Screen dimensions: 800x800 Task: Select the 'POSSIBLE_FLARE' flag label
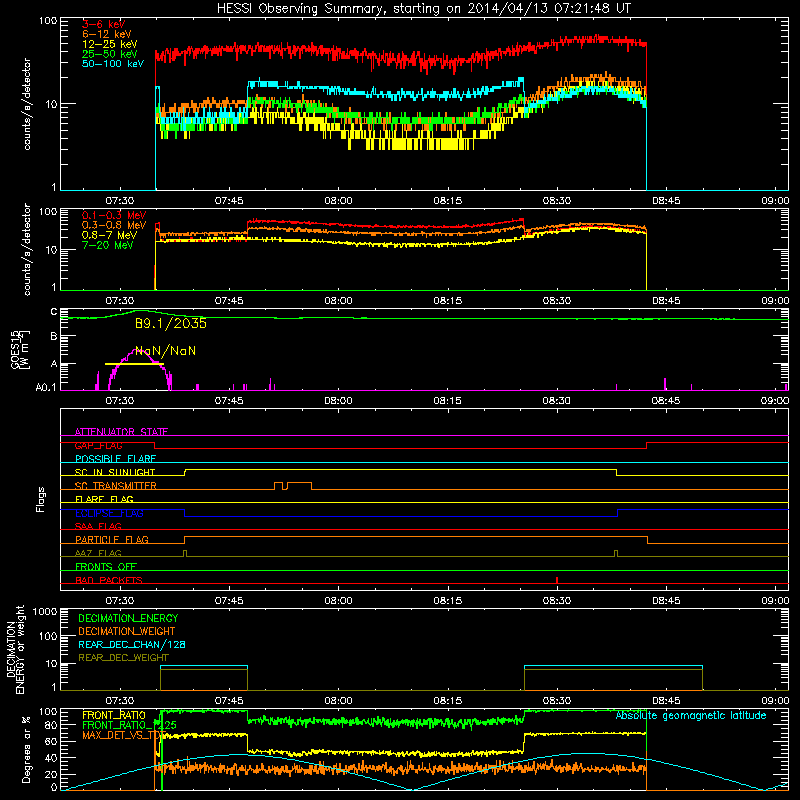point(115,459)
